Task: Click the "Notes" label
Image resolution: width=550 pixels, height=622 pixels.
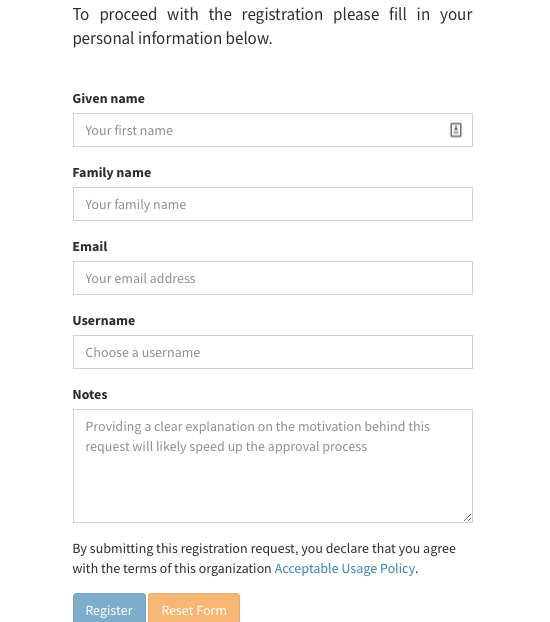Action: (90, 394)
